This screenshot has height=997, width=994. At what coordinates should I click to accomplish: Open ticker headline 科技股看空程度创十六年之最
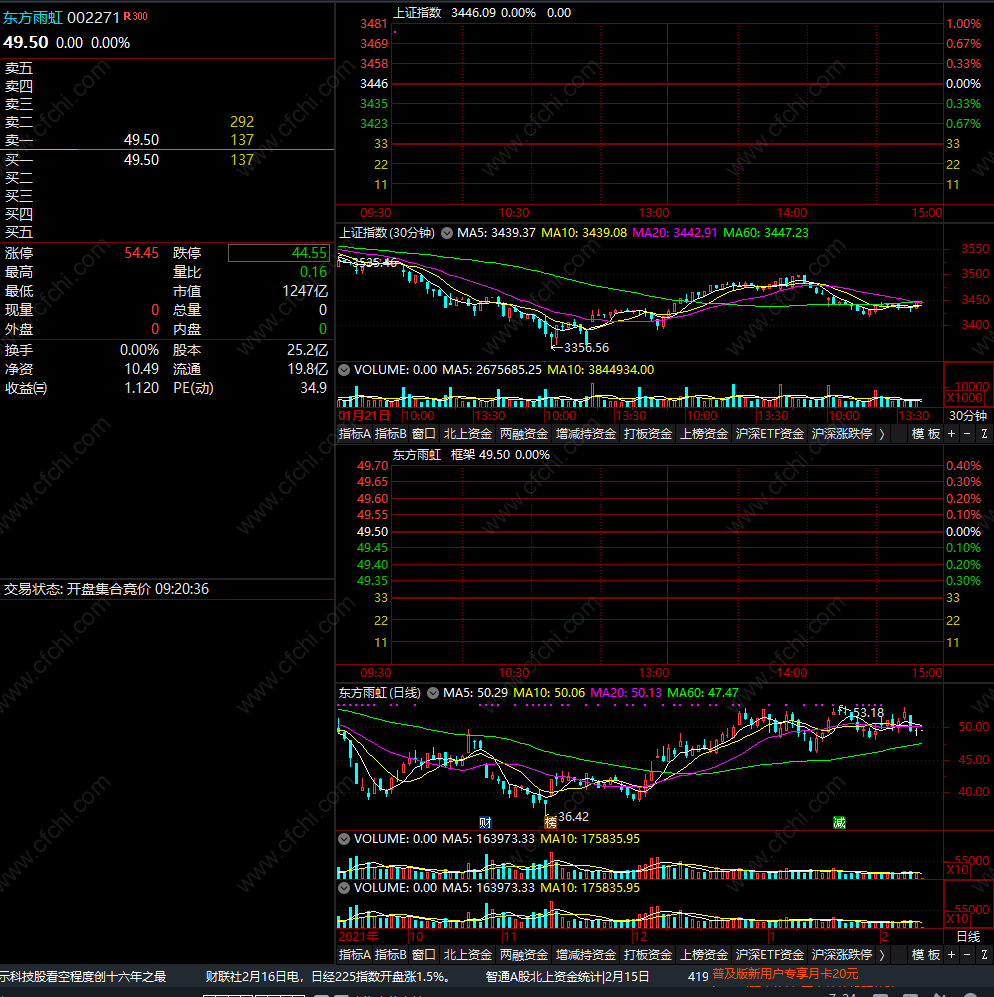point(83,977)
